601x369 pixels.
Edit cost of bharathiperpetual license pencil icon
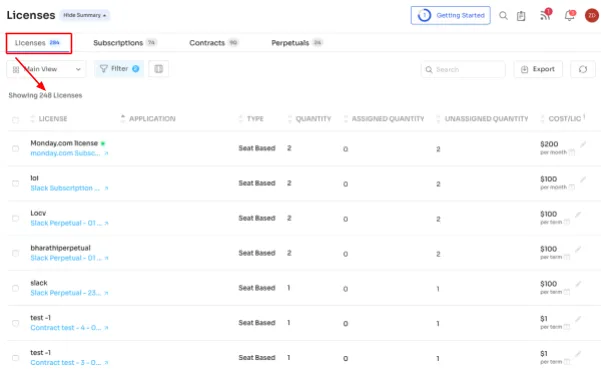[x=578, y=249]
